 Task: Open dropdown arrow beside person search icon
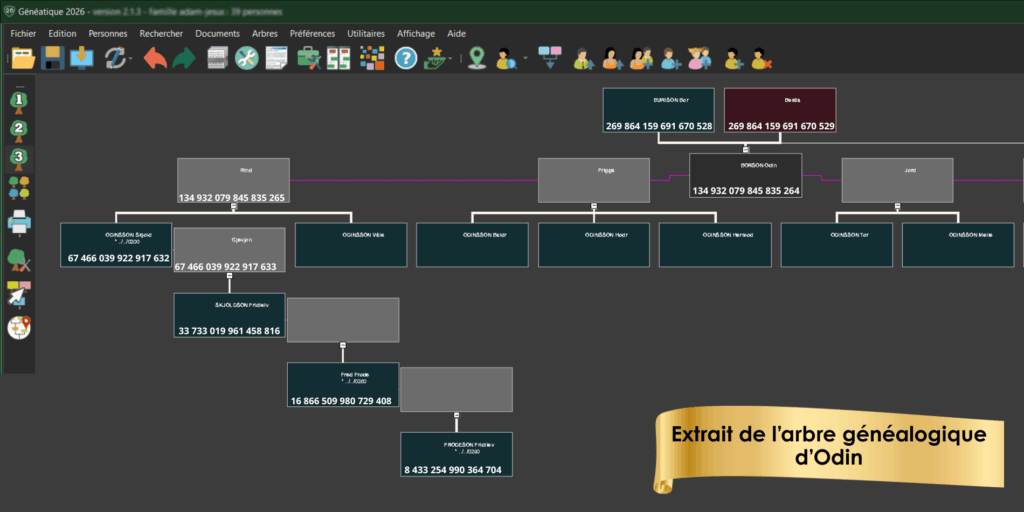[x=525, y=59]
